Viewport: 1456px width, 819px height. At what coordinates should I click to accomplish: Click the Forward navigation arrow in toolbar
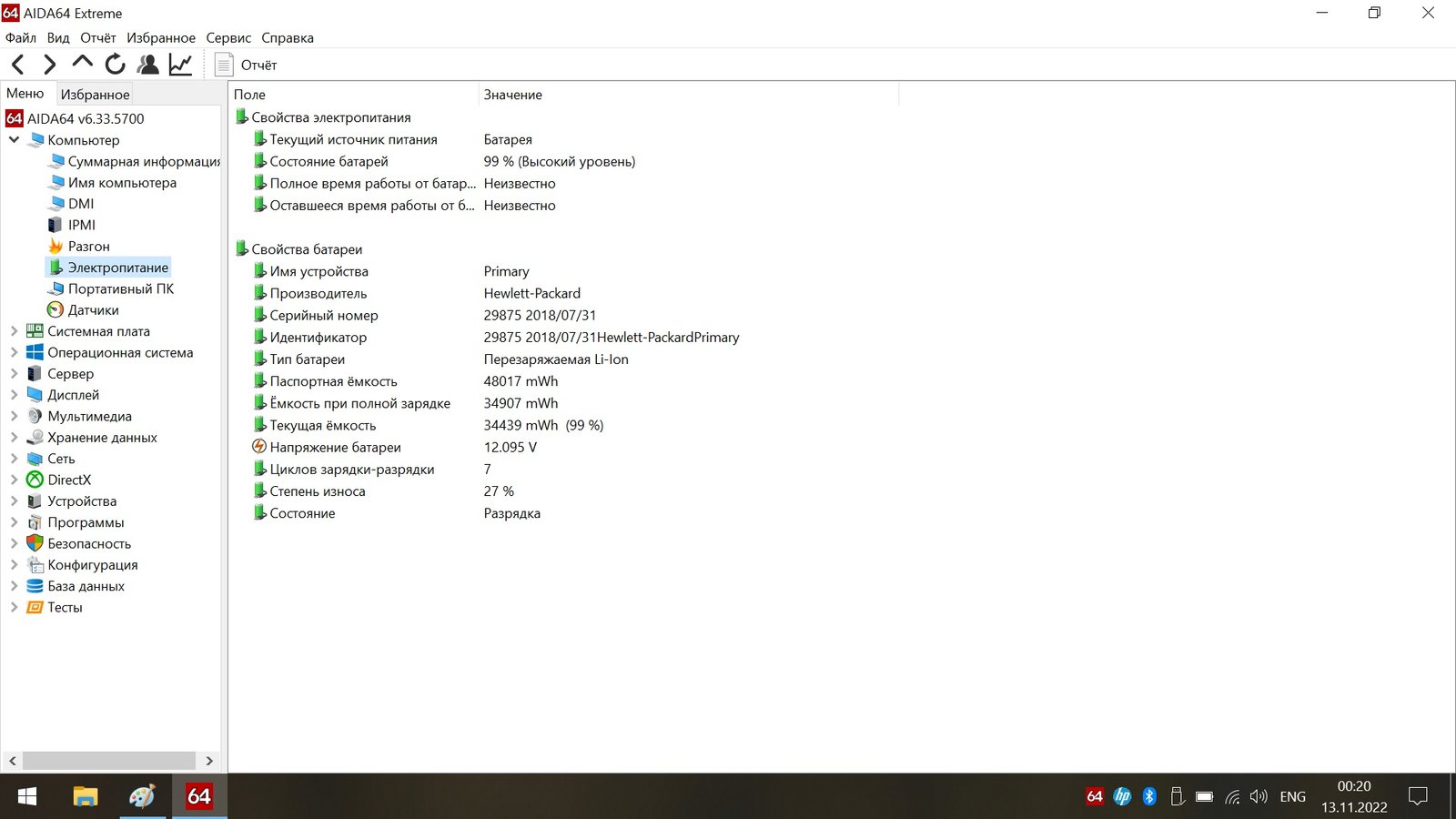50,65
